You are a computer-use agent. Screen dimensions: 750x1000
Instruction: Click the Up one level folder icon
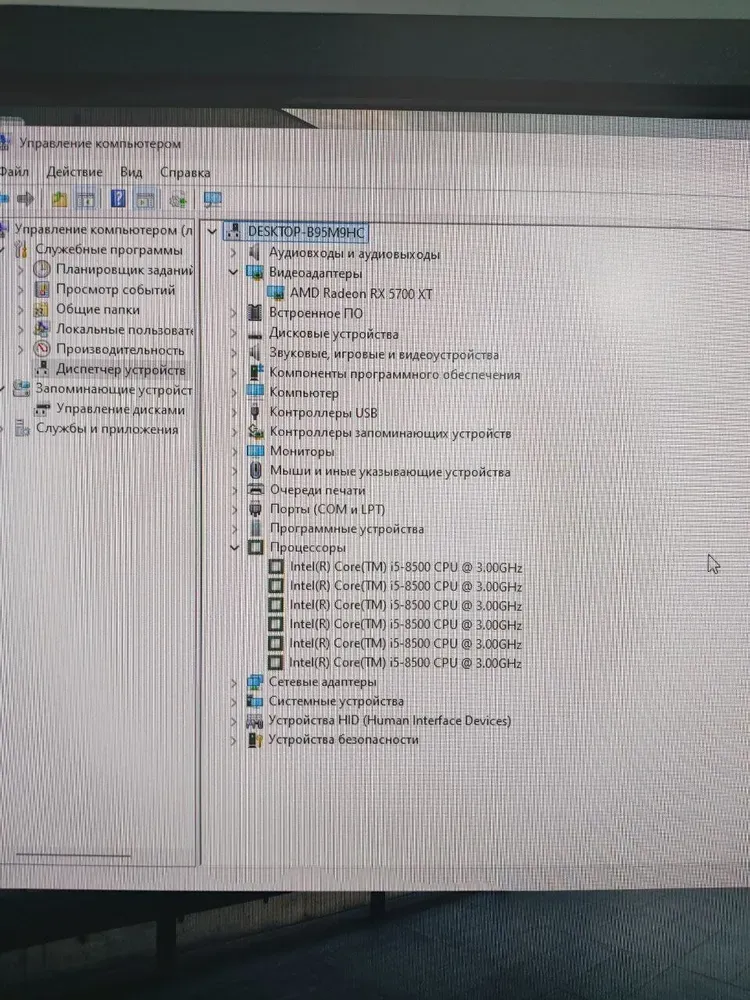point(61,199)
